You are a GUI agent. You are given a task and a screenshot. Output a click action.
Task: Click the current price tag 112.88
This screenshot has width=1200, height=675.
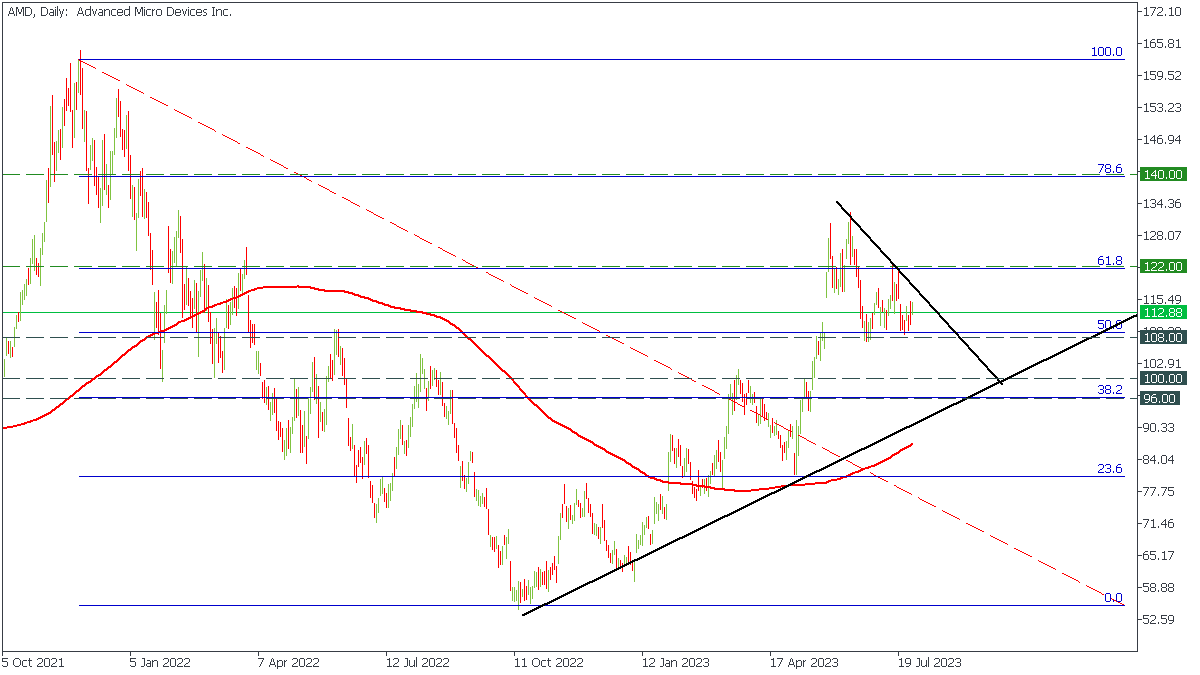click(x=1162, y=312)
